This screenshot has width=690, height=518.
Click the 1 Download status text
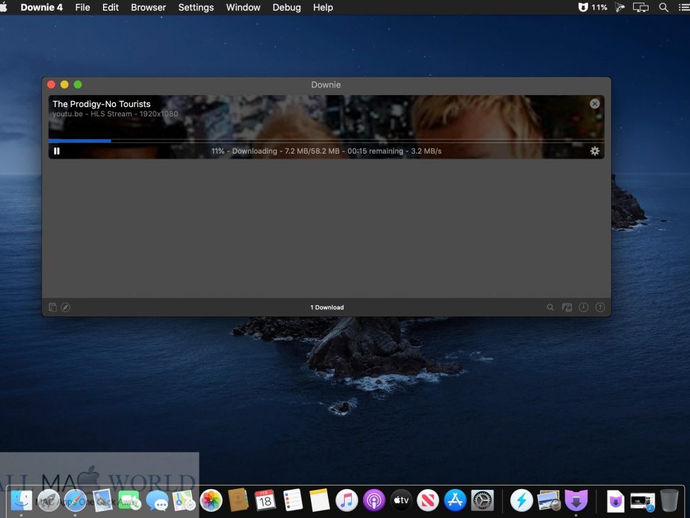(x=327, y=307)
